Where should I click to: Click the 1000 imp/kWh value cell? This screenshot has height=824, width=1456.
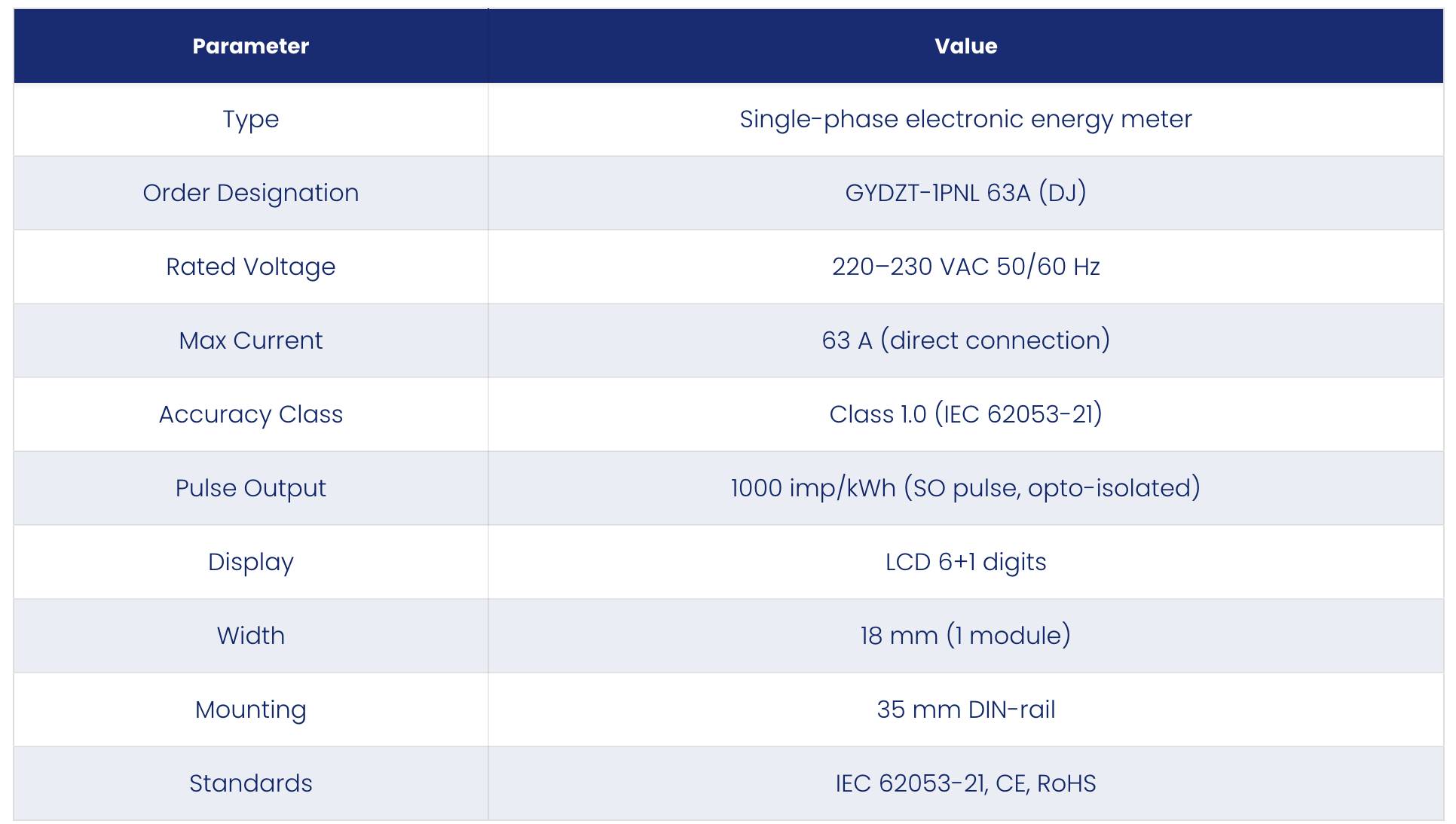[x=966, y=488]
